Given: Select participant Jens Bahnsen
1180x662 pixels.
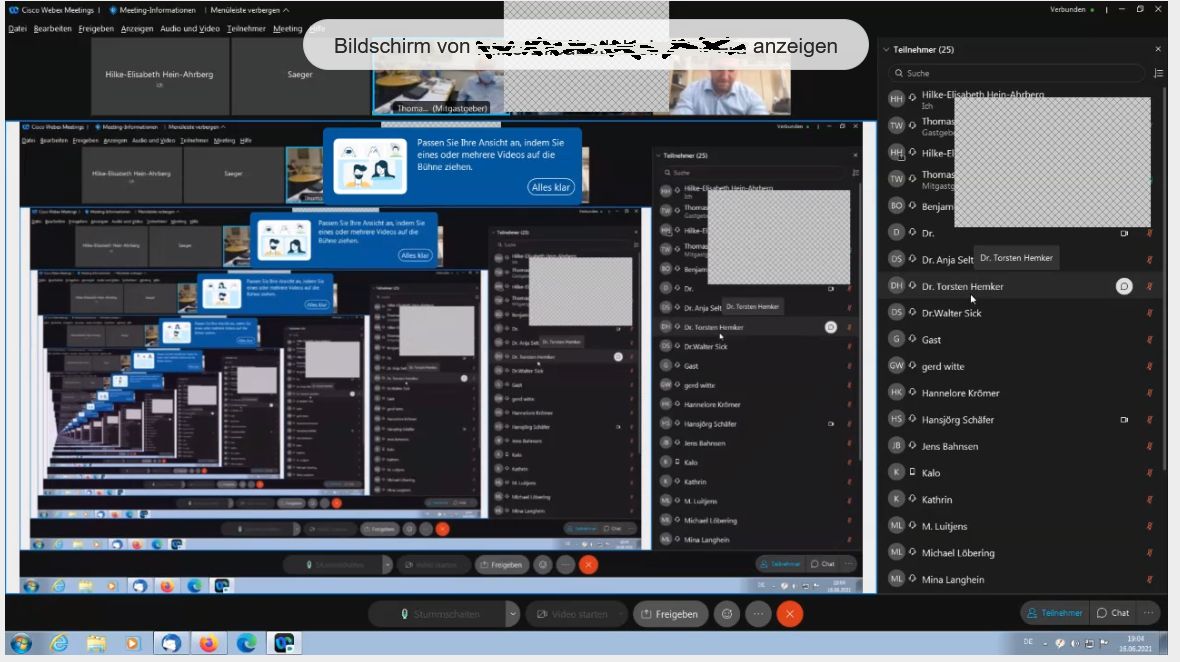Looking at the screenshot, I should point(1020,446).
